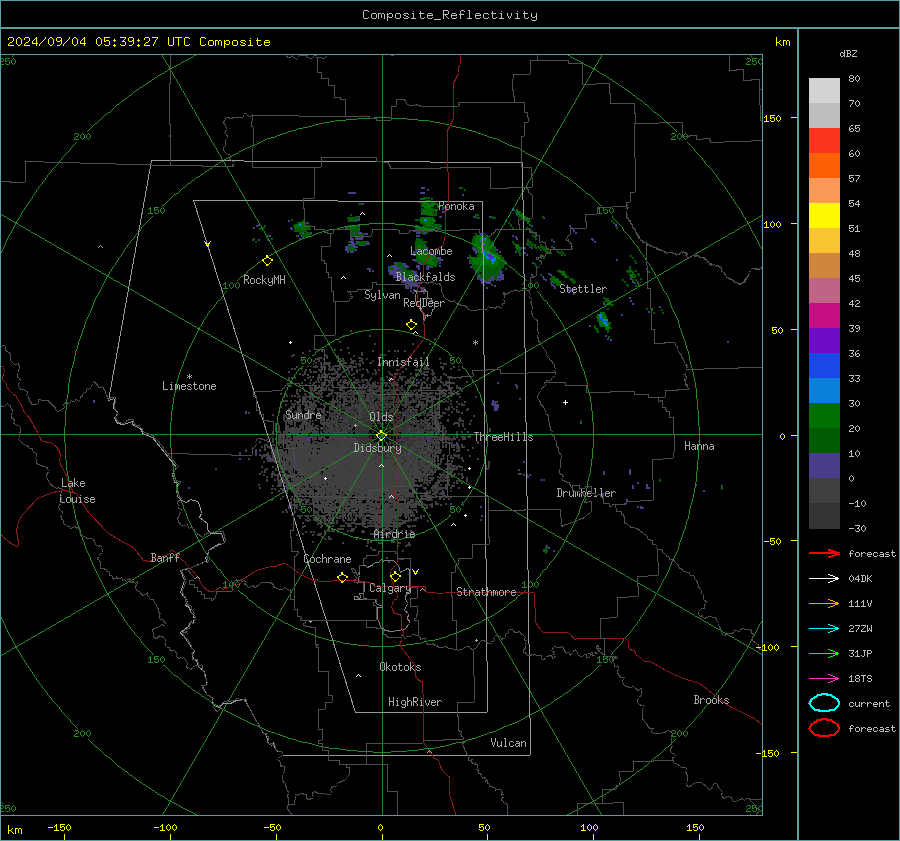Click the RockyMH label
Viewport: 900px width, 841px height.
click(264, 280)
